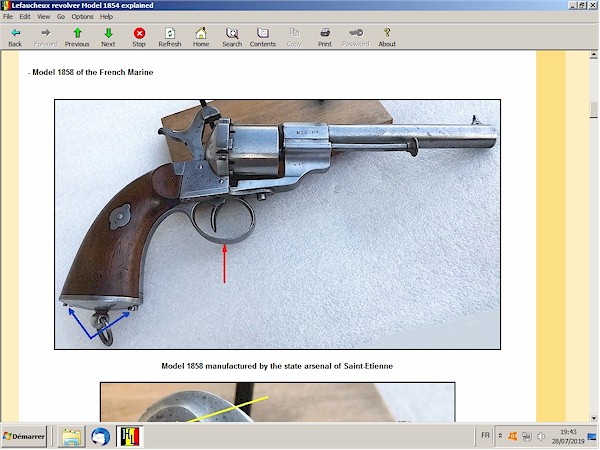Print the current topic
This screenshot has height=450, width=600.
coord(325,38)
